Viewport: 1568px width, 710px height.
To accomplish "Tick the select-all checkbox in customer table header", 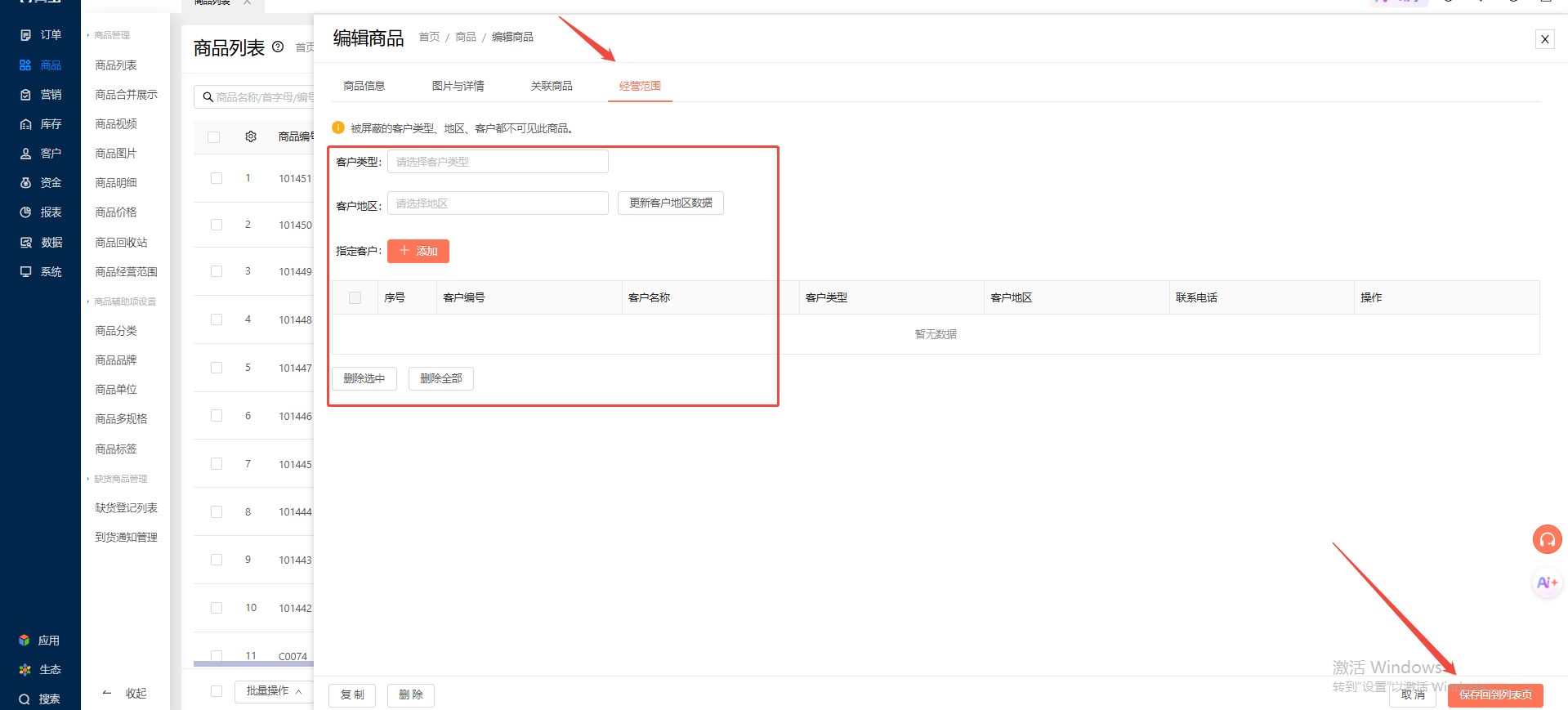I will [x=355, y=298].
